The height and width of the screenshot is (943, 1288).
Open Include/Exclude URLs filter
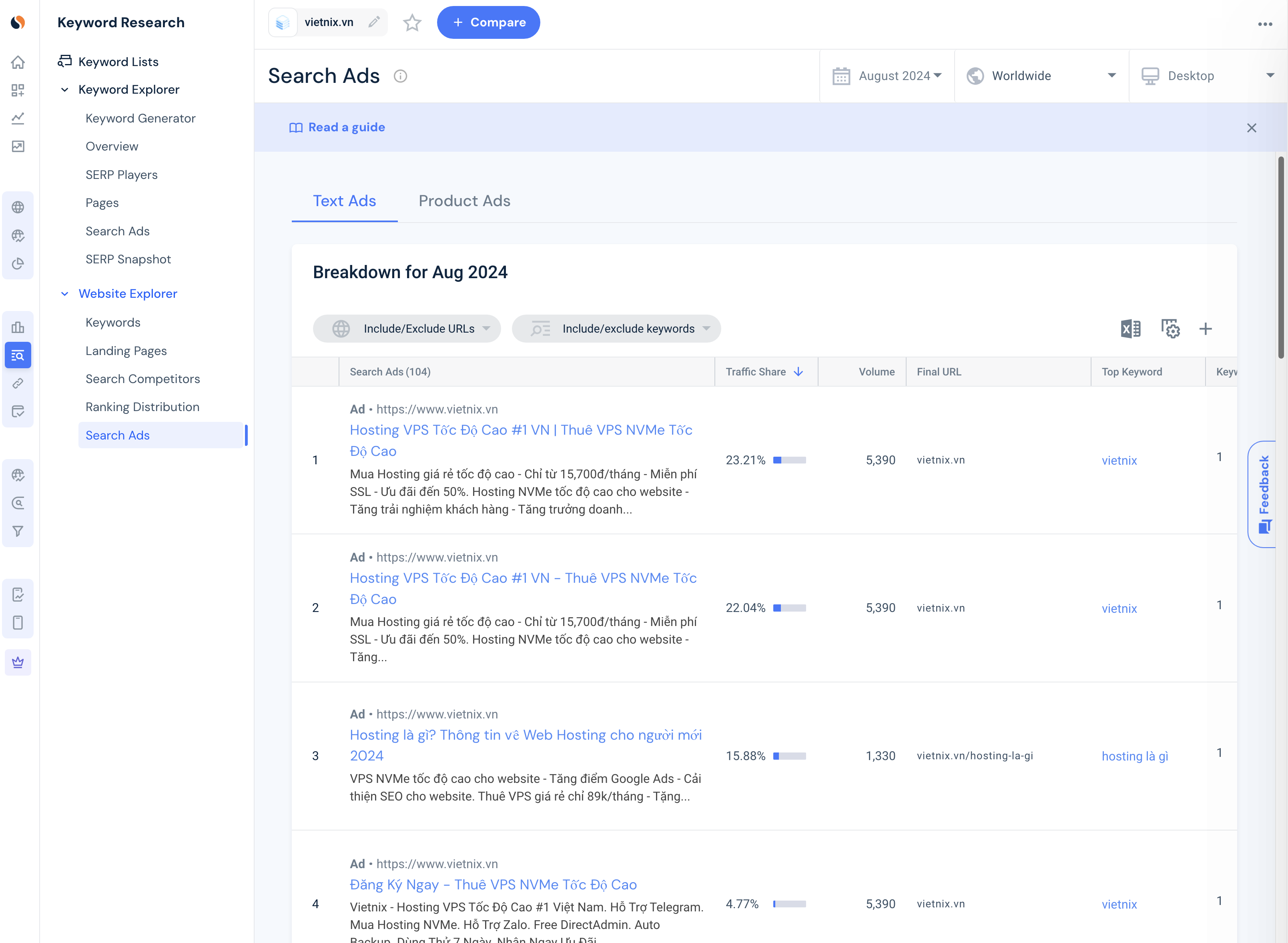tap(407, 329)
